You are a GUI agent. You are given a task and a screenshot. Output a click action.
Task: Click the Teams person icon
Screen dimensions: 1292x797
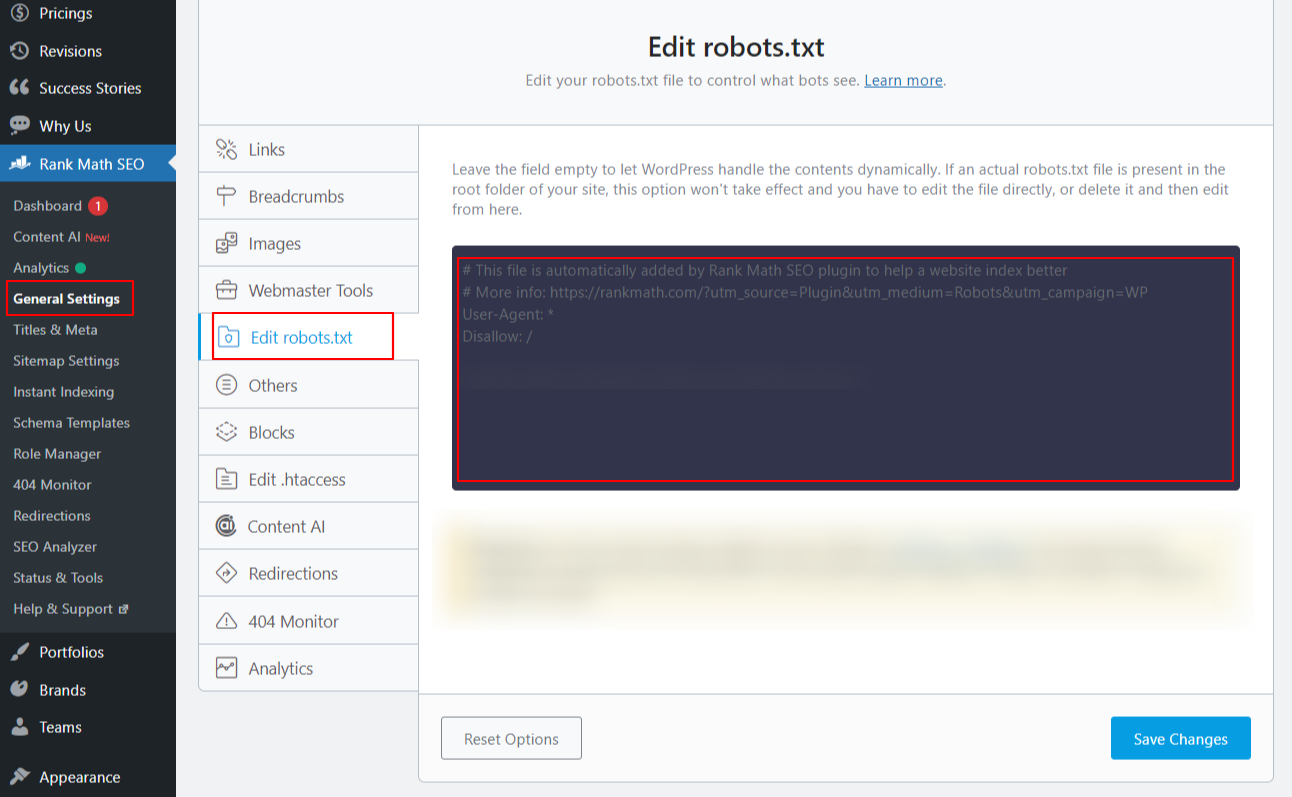19,727
